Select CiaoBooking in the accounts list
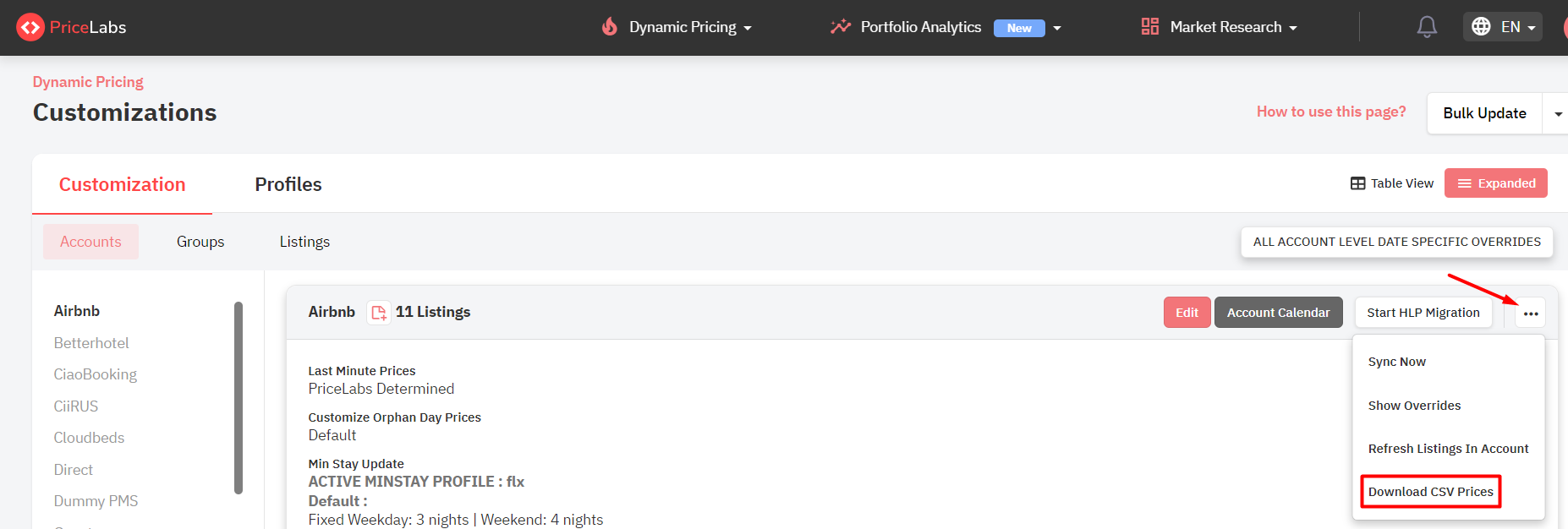Screen dimensions: 1568x529 pos(95,374)
